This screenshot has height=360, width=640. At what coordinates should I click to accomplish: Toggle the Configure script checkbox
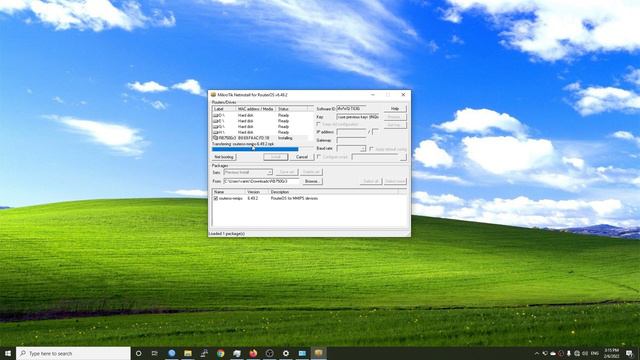point(319,157)
